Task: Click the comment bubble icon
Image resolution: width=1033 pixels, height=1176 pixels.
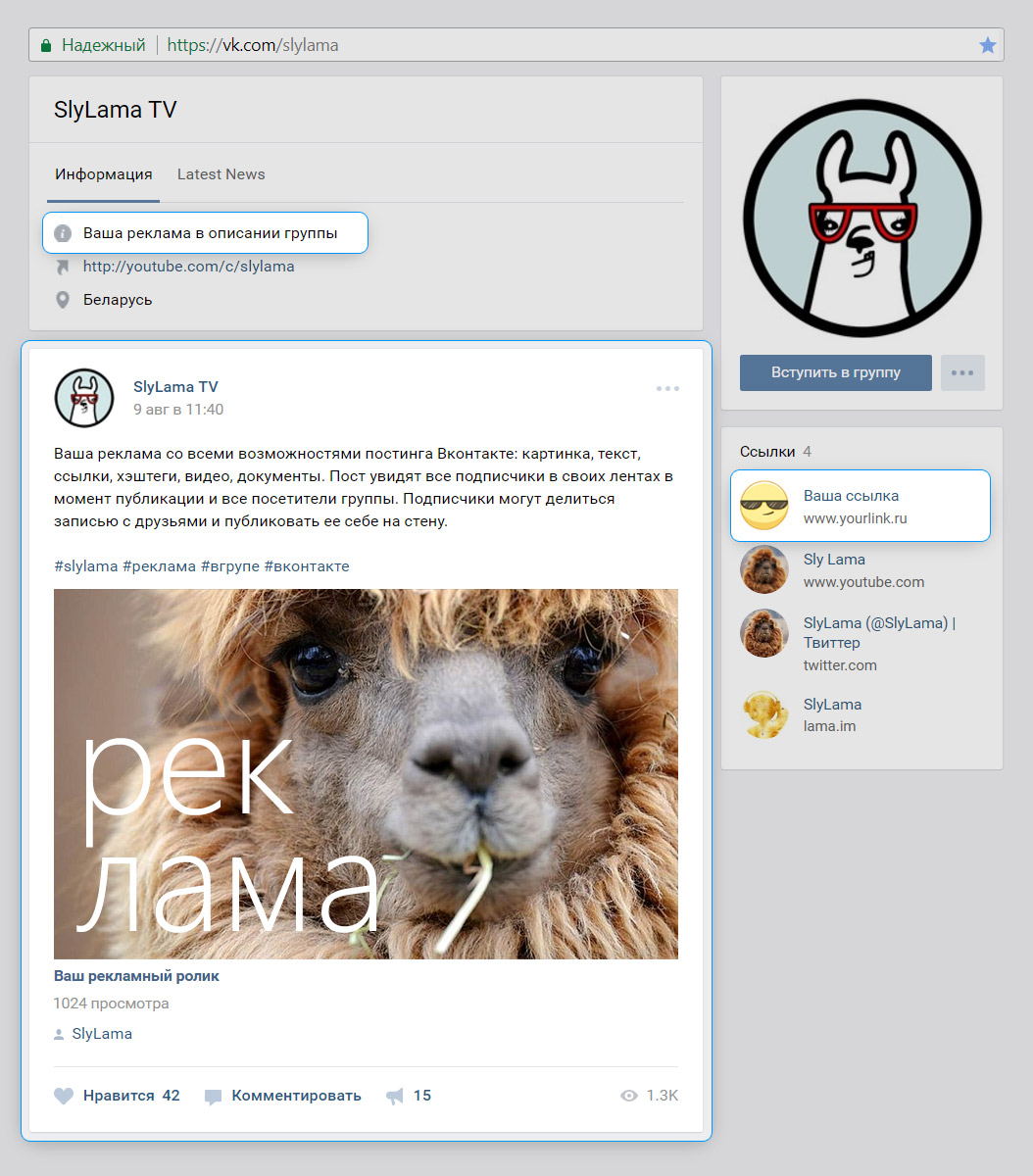Action: click(x=213, y=1097)
